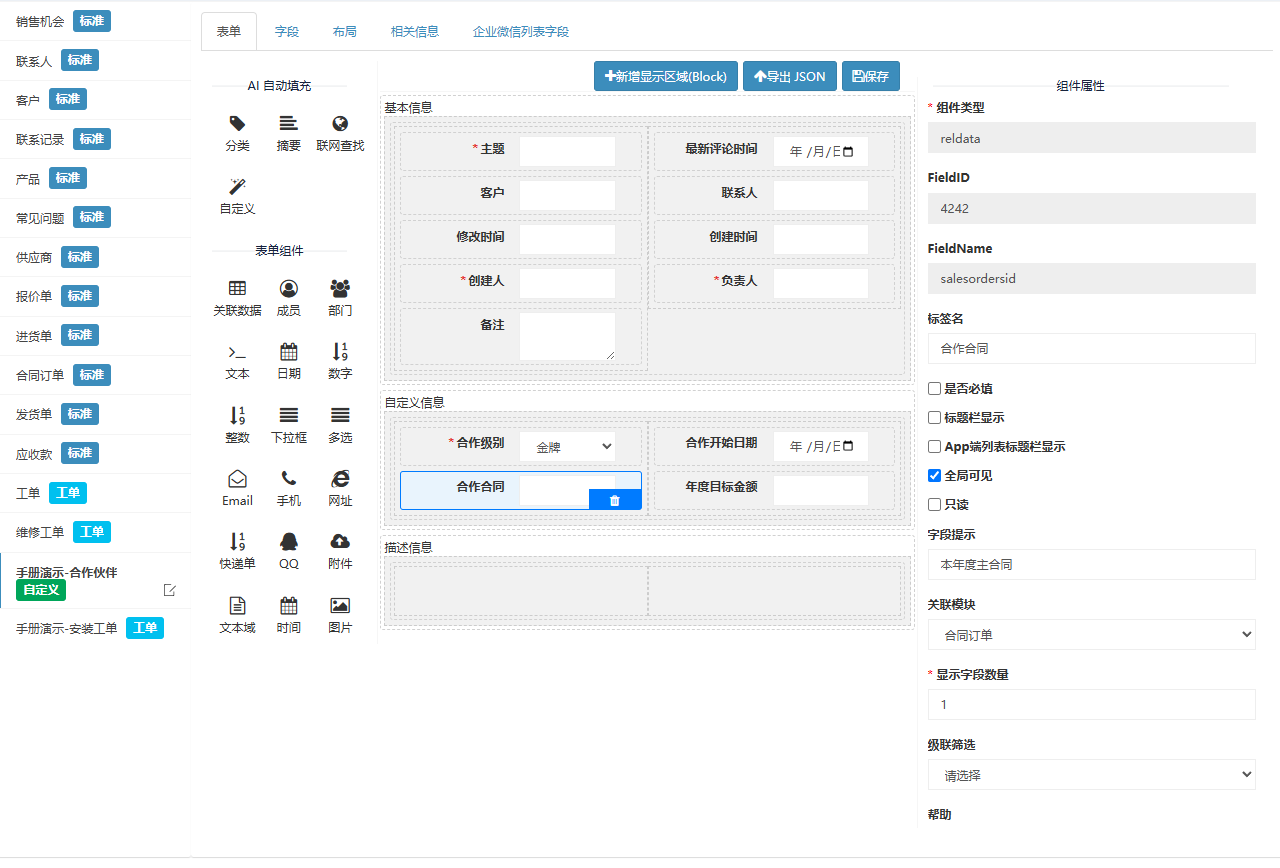This screenshot has height=868, width=1280.
Task: Click the 新增显示区域(Block) button
Action: tap(666, 76)
